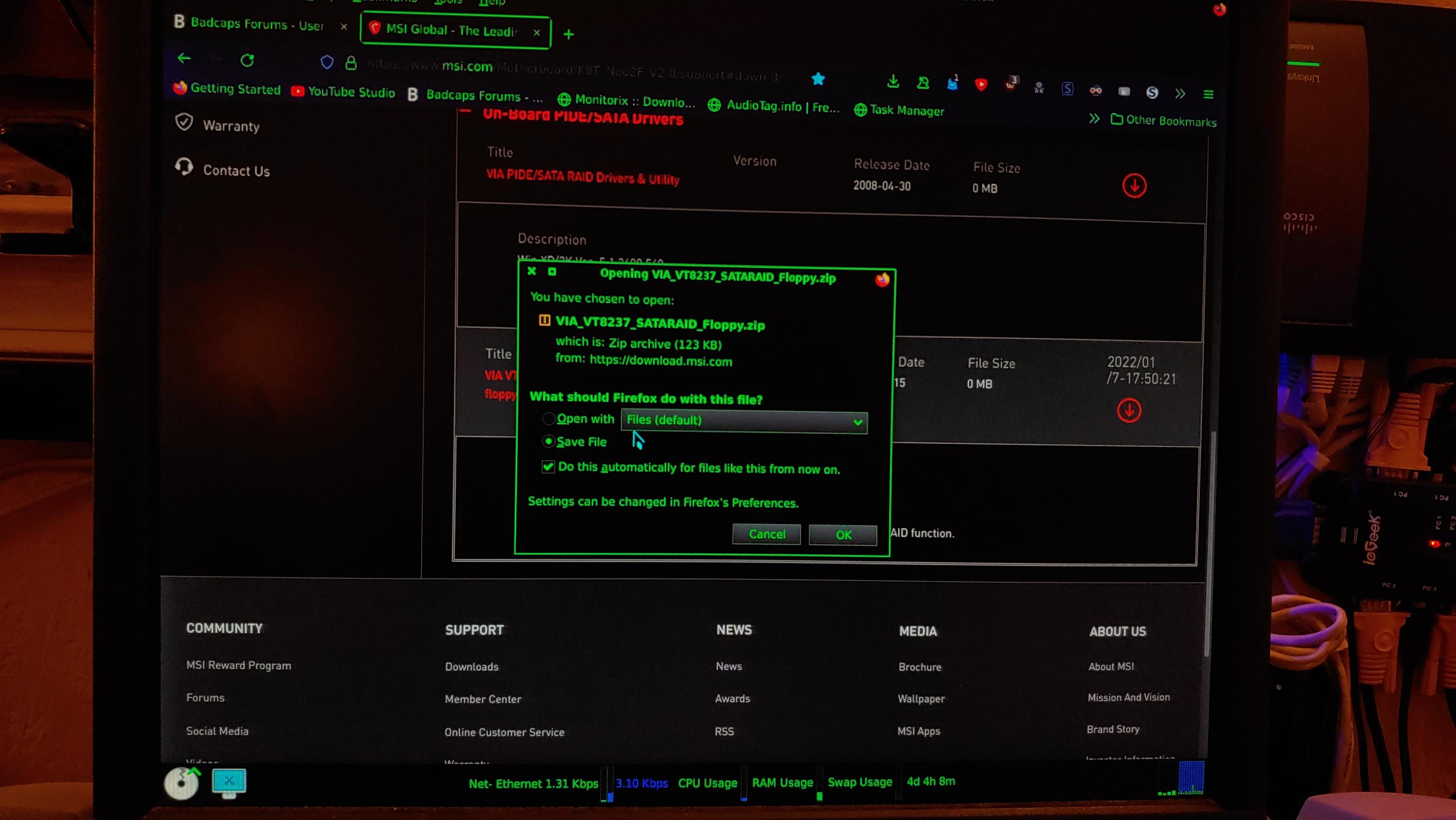
Task: Expand the Files (default) dropdown
Action: pyautogui.click(x=744, y=421)
